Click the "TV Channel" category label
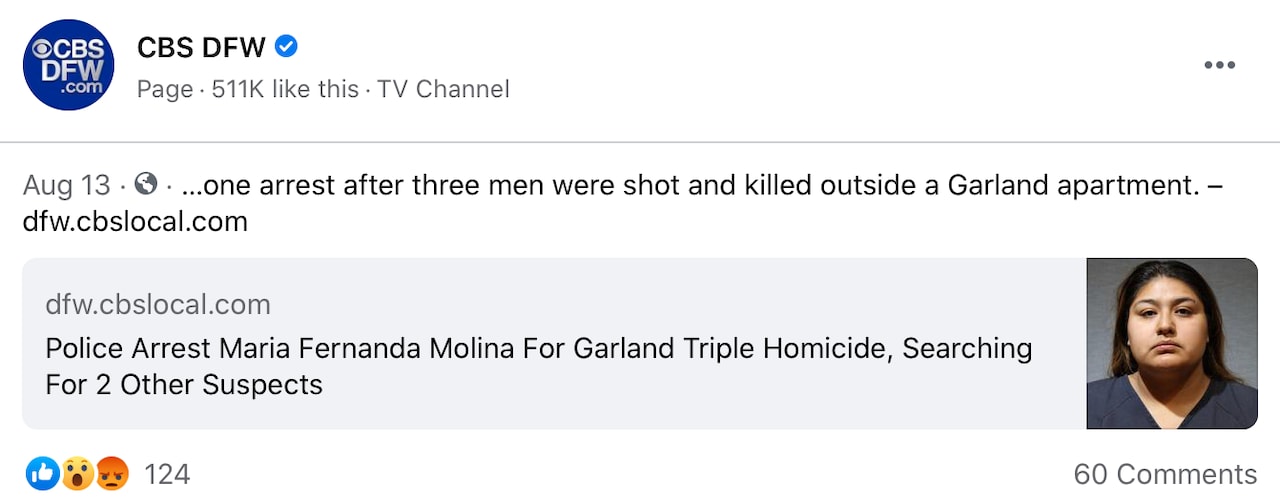Image resolution: width=1280 pixels, height=504 pixels. pyautogui.click(x=443, y=89)
